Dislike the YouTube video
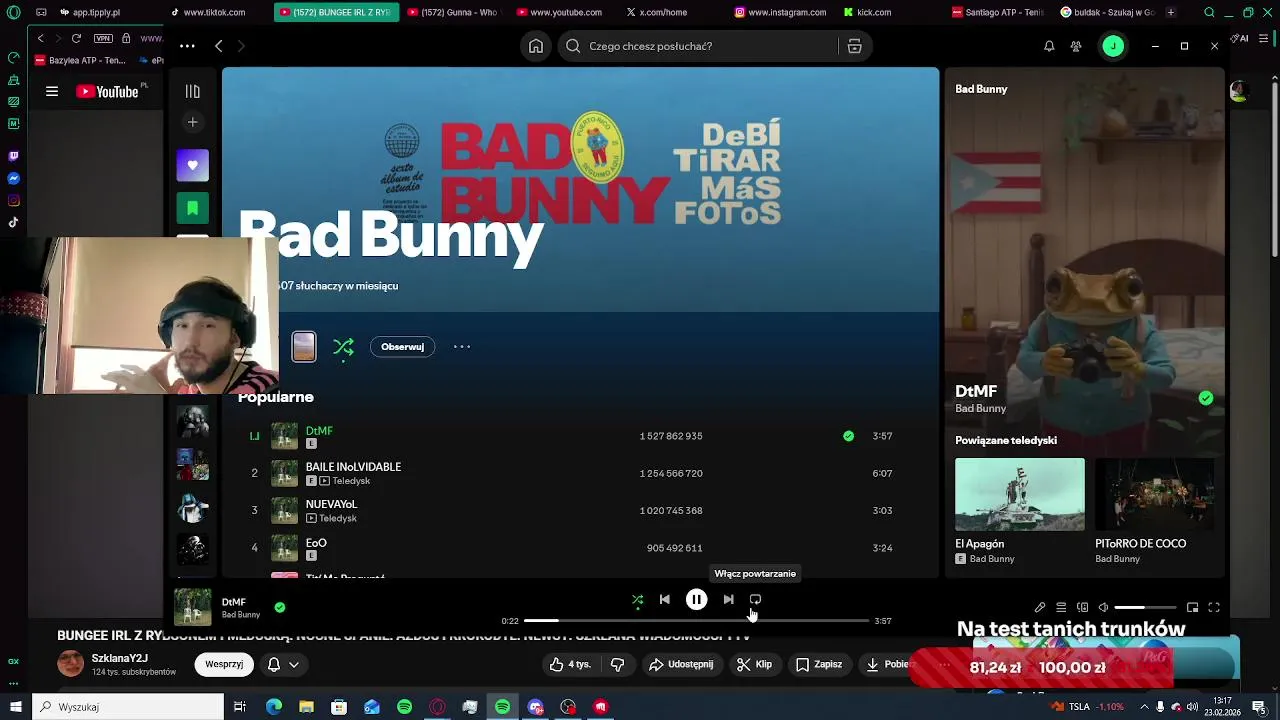 point(617,664)
